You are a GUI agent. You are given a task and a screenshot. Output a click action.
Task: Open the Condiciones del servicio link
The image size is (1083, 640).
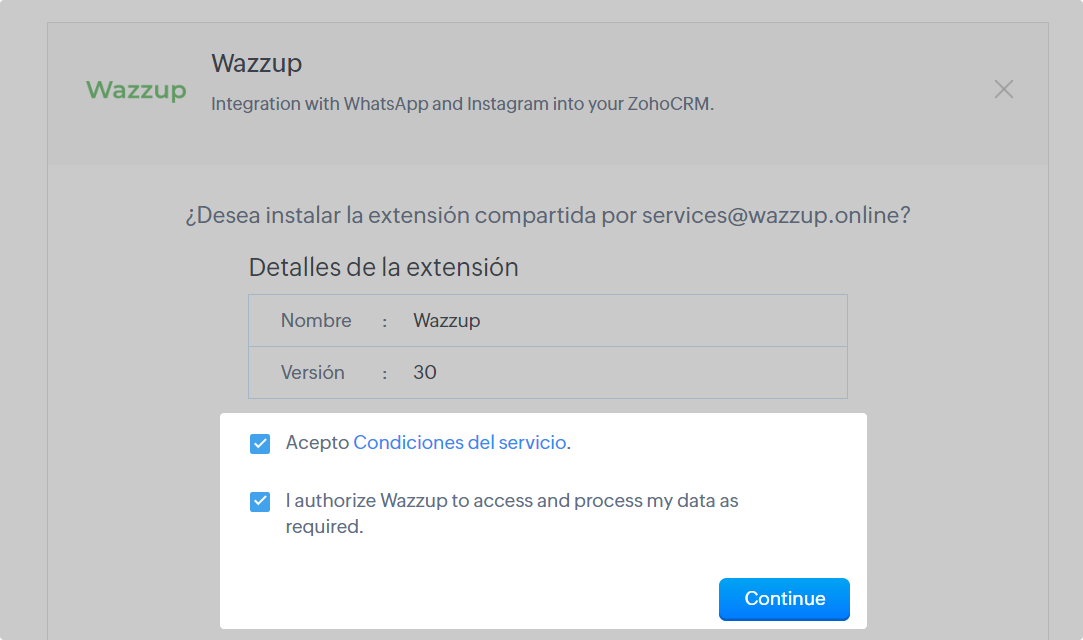click(460, 442)
